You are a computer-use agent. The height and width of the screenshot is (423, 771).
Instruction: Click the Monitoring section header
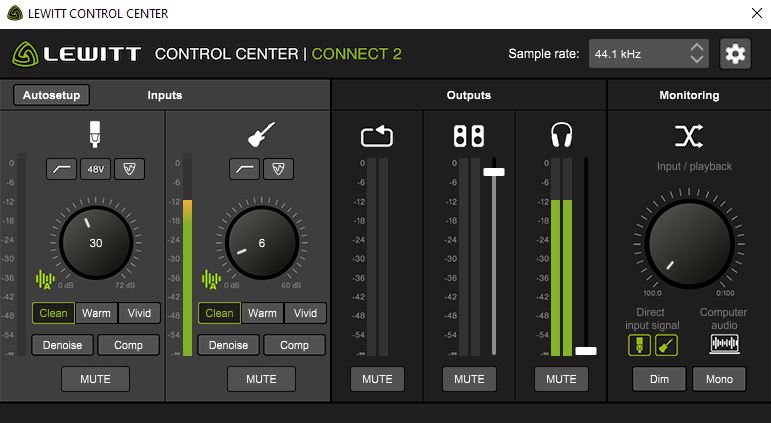[689, 95]
